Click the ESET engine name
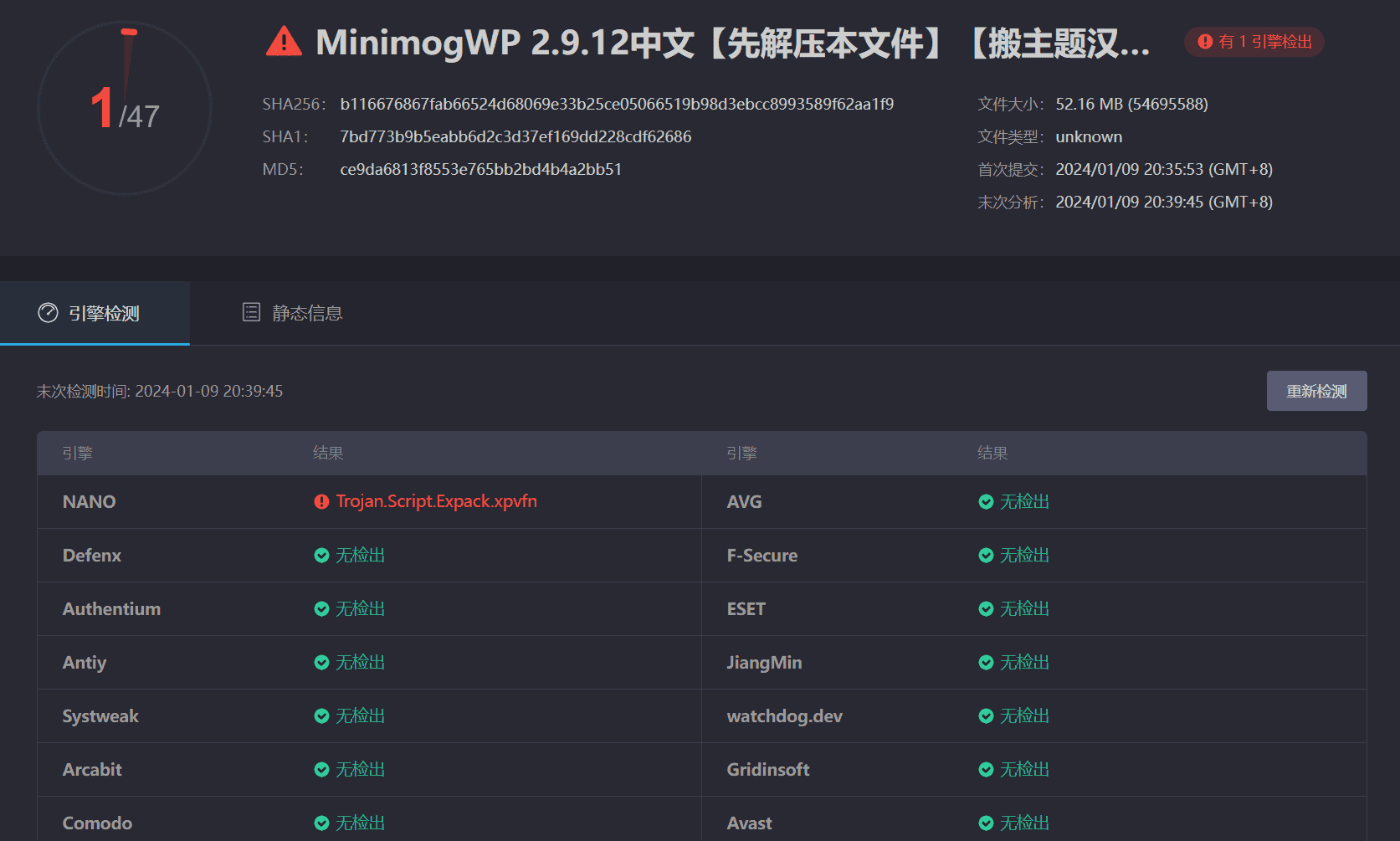This screenshot has width=1400, height=841. (x=746, y=608)
